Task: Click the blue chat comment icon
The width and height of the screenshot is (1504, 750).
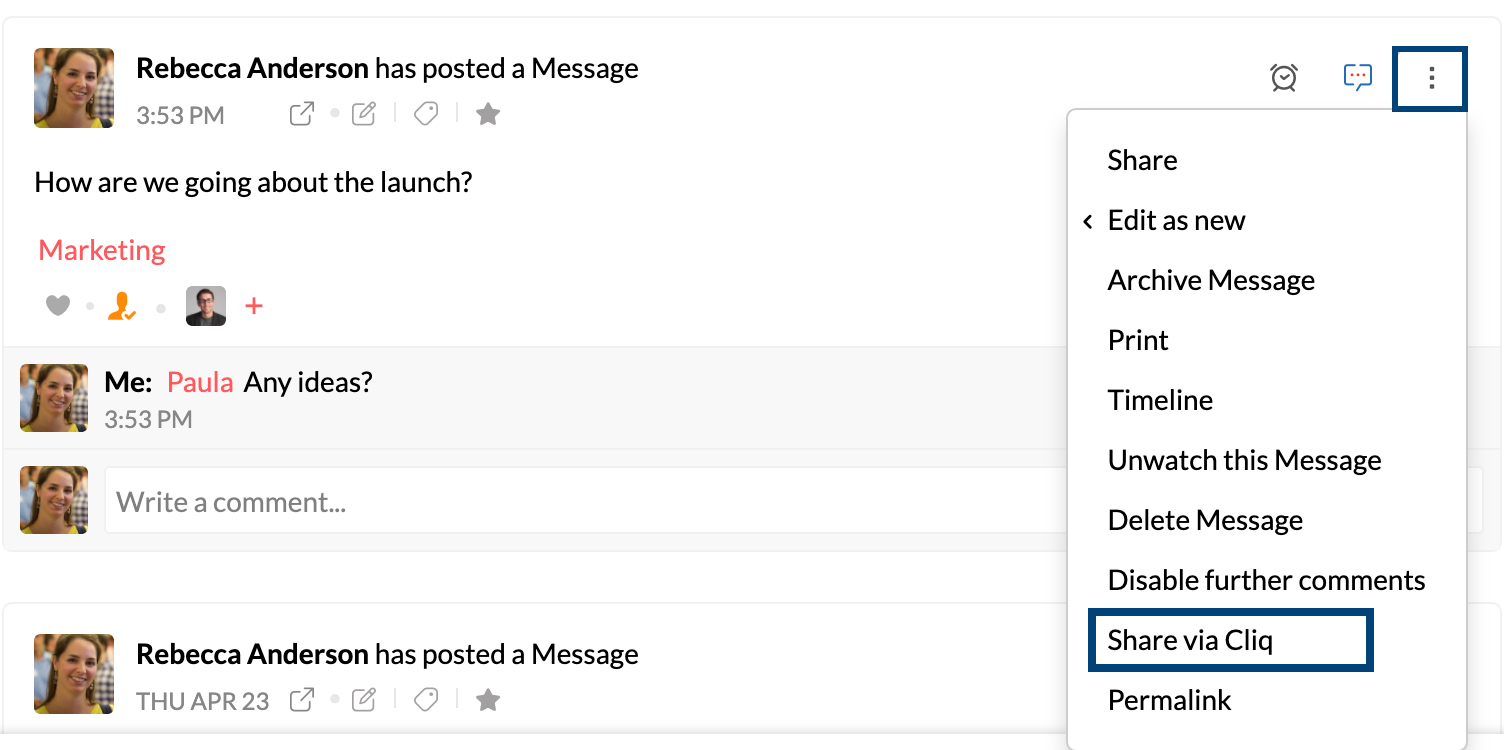Action: 1357,77
